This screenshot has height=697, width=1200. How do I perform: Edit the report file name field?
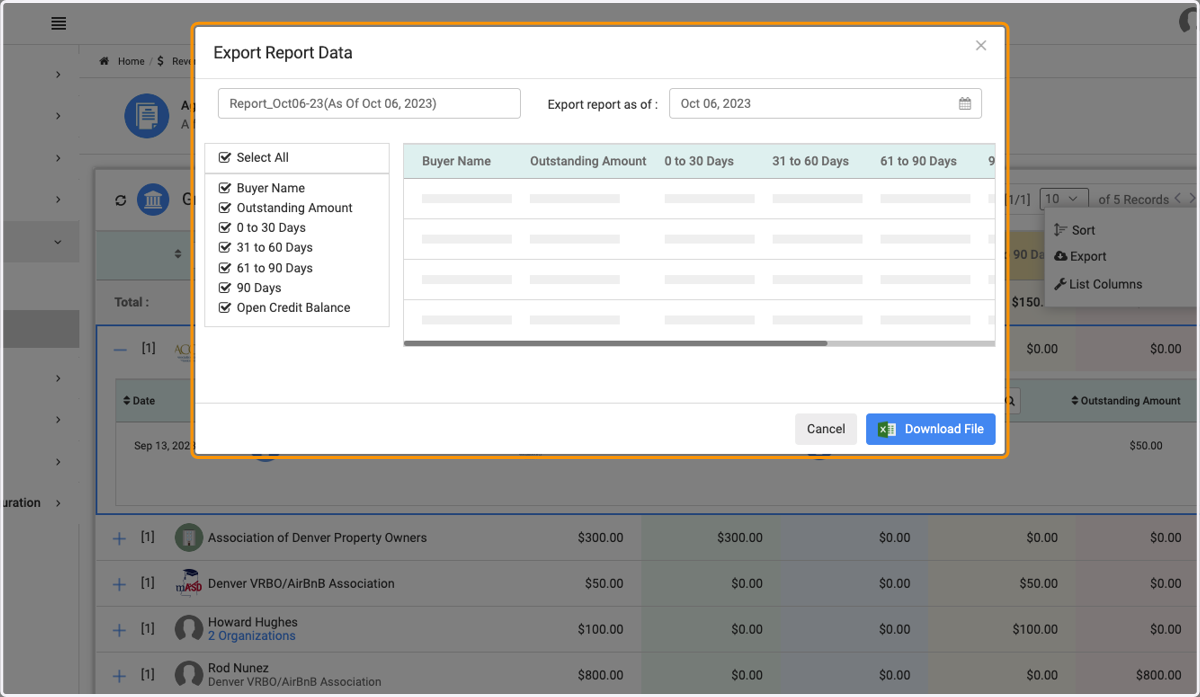click(x=369, y=104)
